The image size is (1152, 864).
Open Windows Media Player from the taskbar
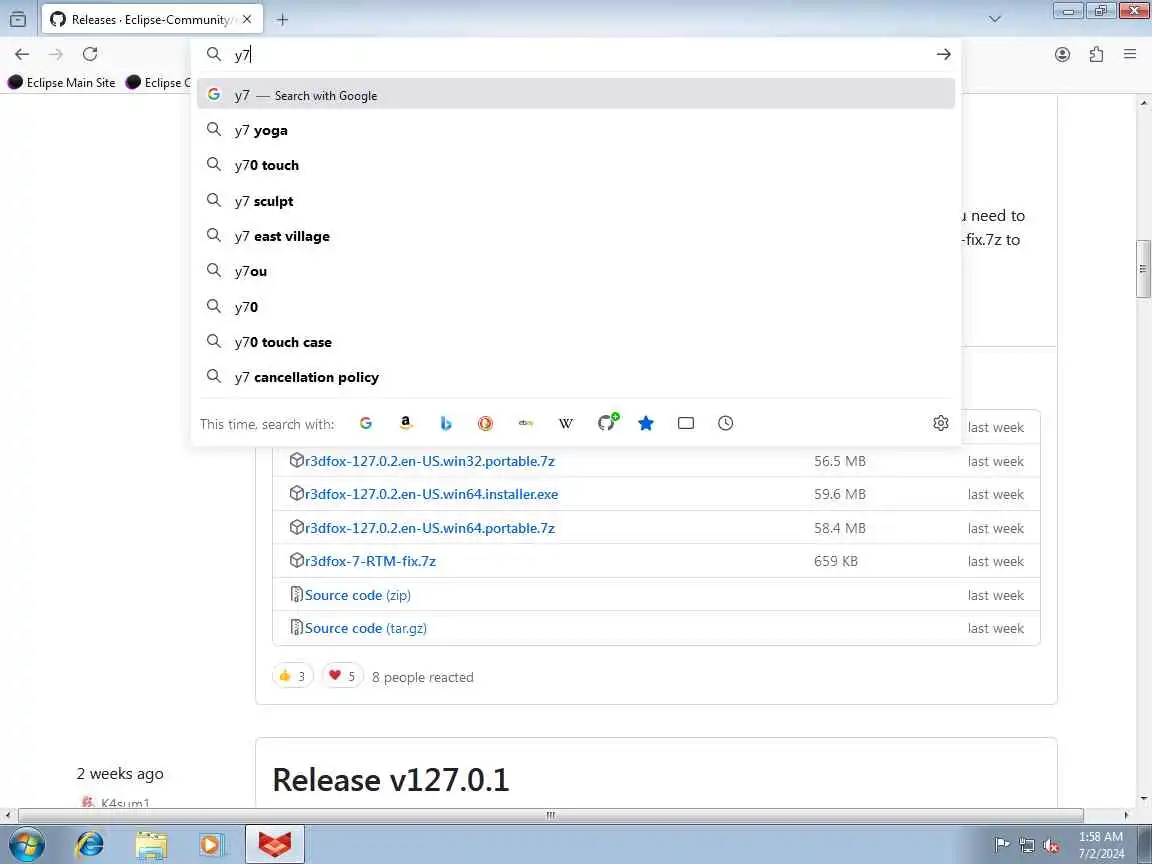click(x=211, y=845)
